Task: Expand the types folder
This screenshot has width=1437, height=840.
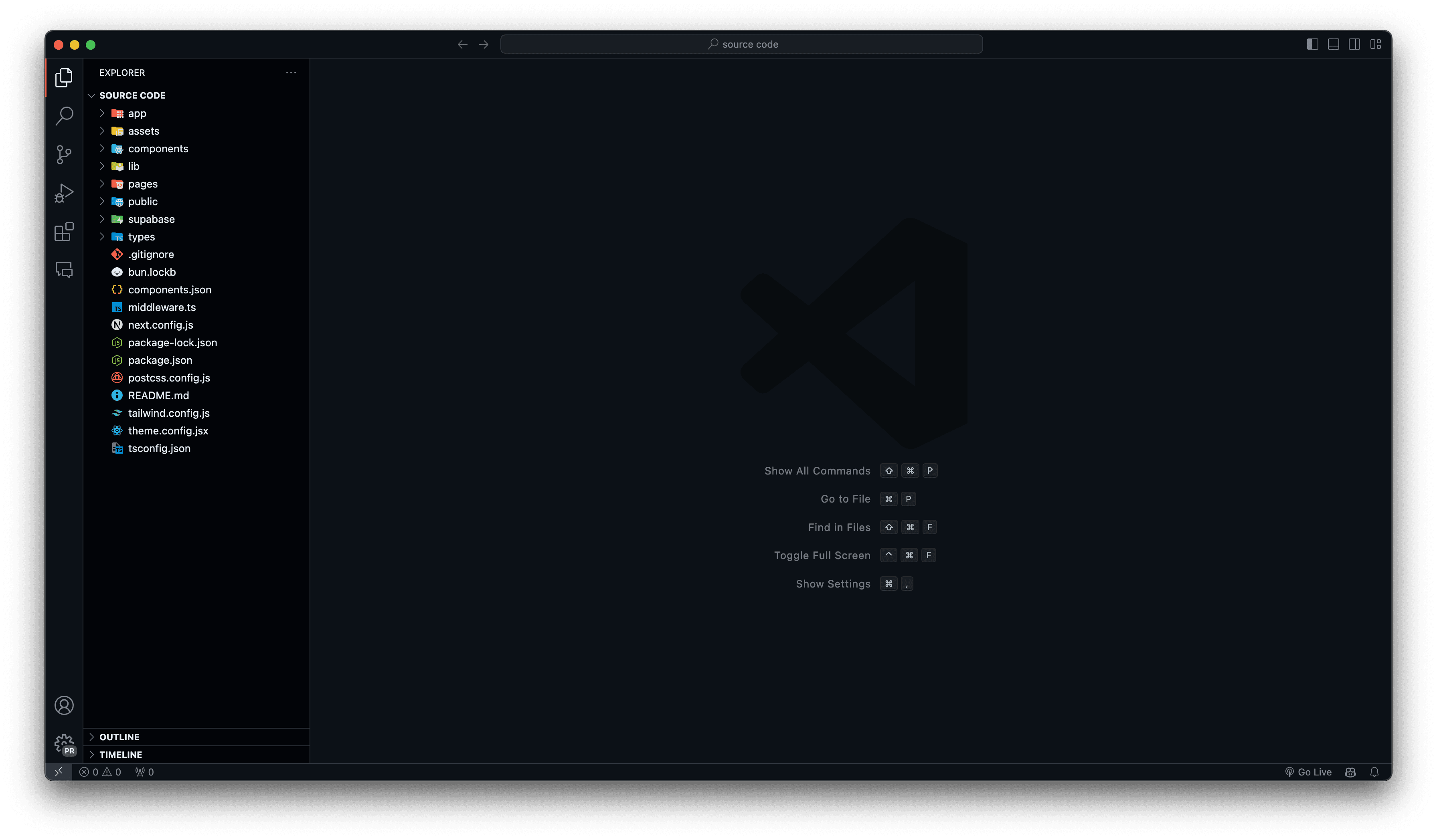Action: point(196,237)
